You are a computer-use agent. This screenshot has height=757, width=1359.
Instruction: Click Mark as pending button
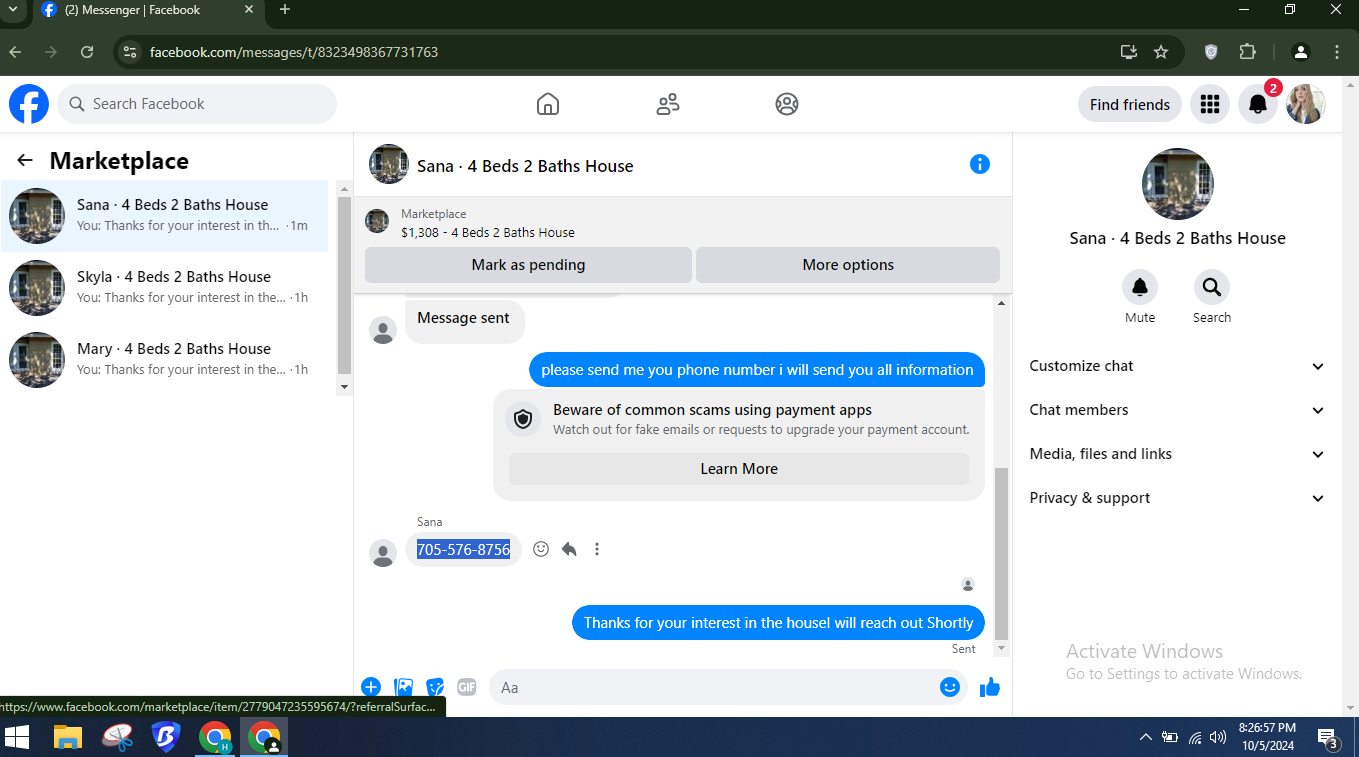click(528, 265)
